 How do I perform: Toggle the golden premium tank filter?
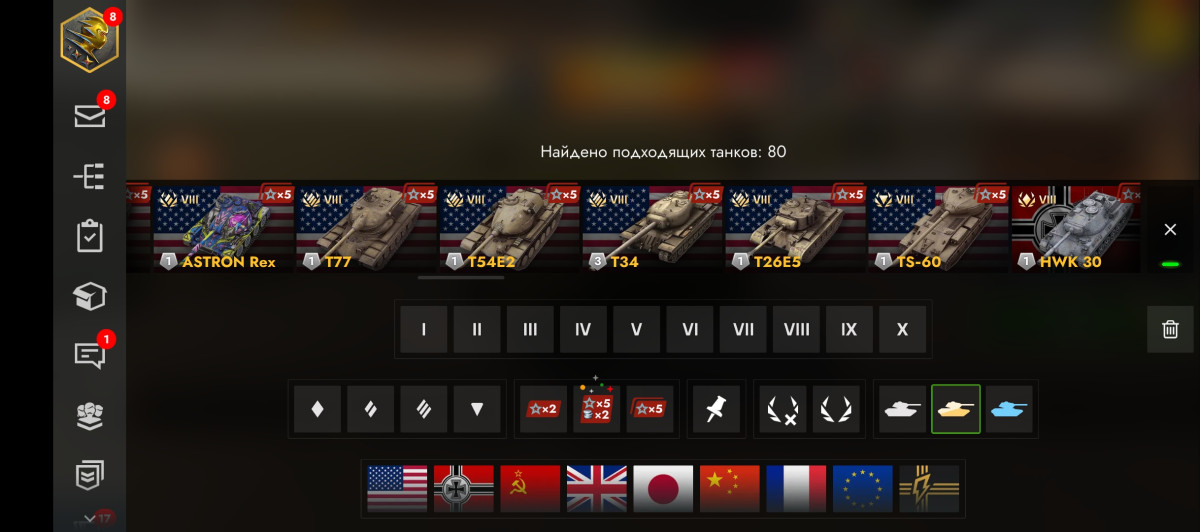[x=956, y=408]
